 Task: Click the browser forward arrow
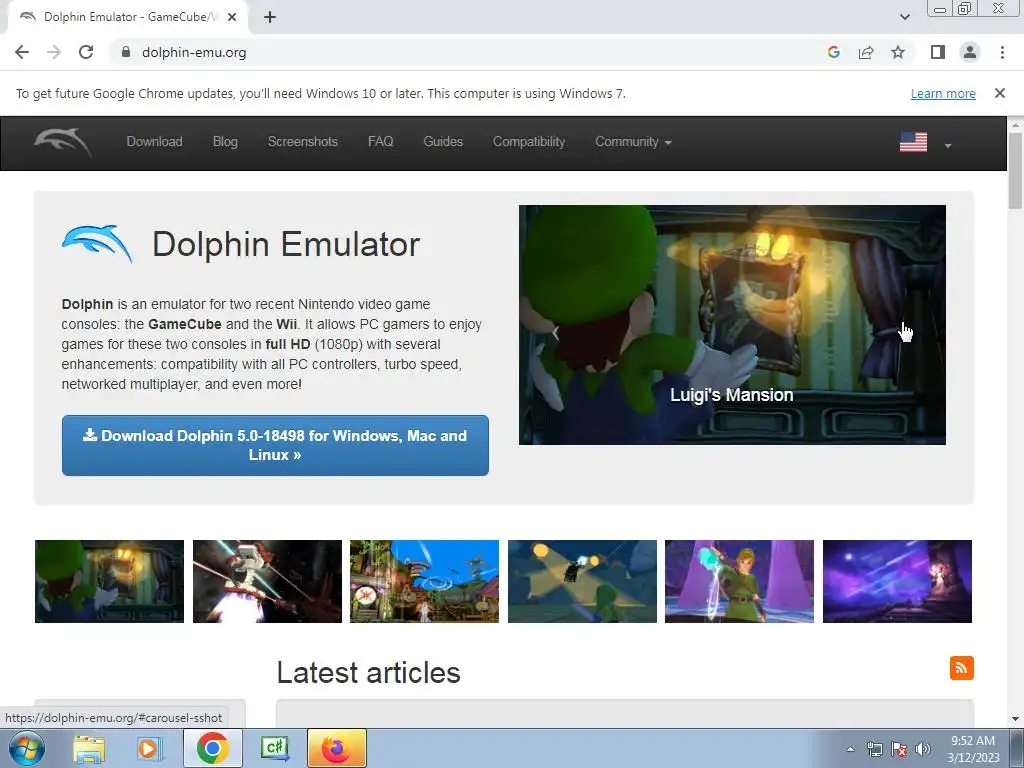[54, 52]
